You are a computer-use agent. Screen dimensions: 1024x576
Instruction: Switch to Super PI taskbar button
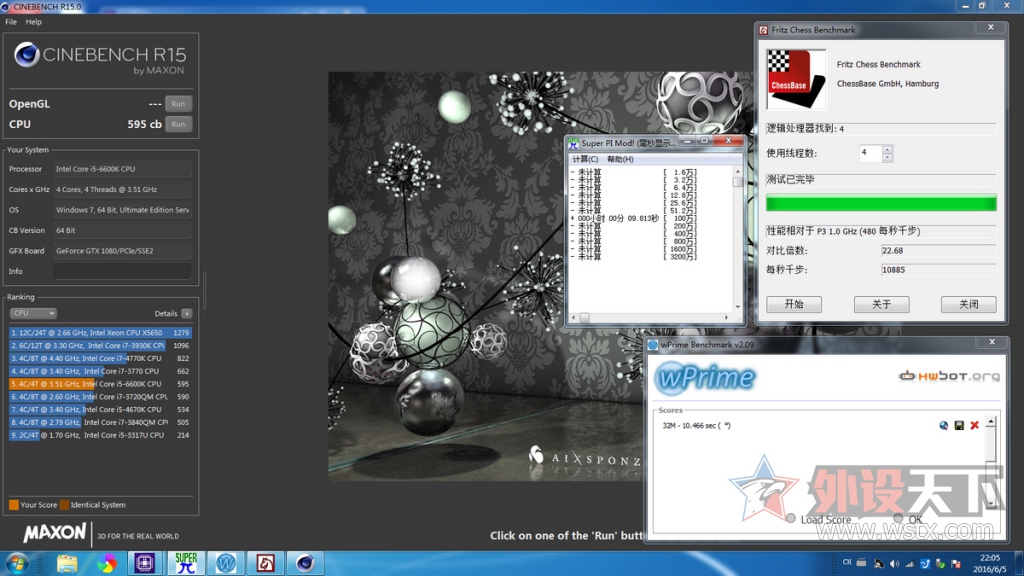click(x=186, y=563)
